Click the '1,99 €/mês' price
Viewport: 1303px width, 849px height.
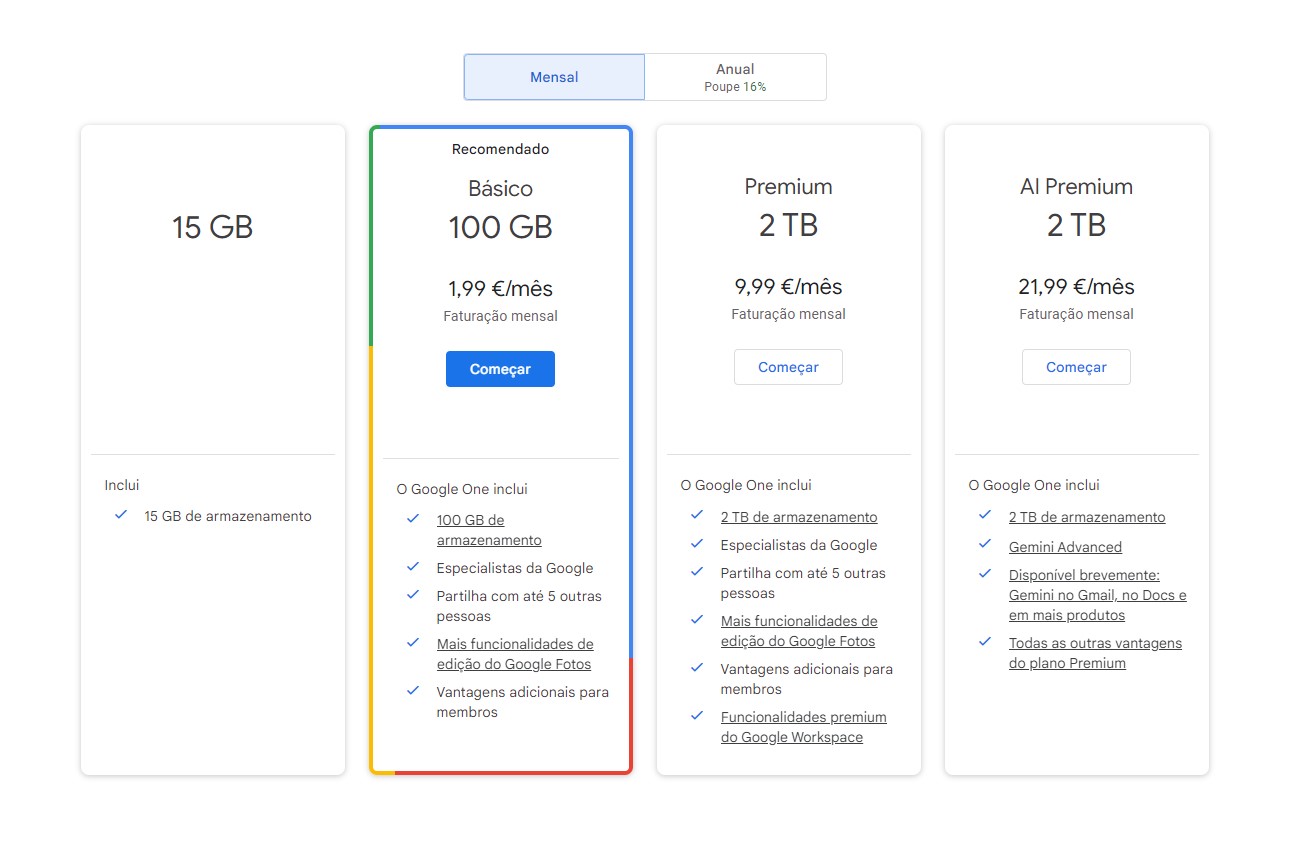[500, 289]
